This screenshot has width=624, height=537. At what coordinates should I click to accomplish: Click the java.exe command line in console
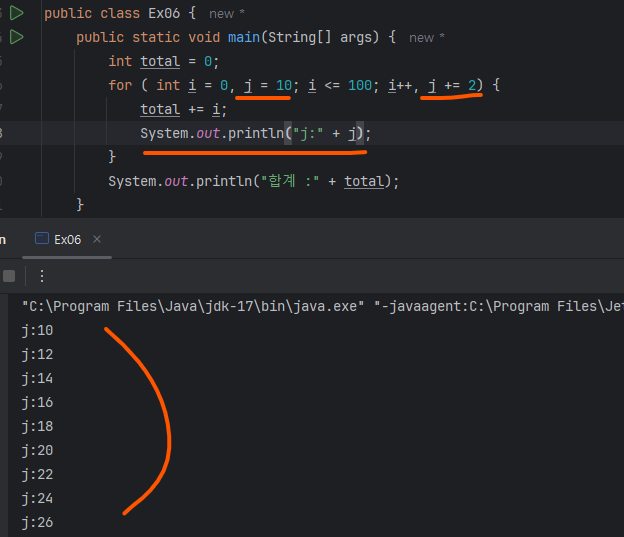pyautogui.click(x=322, y=306)
